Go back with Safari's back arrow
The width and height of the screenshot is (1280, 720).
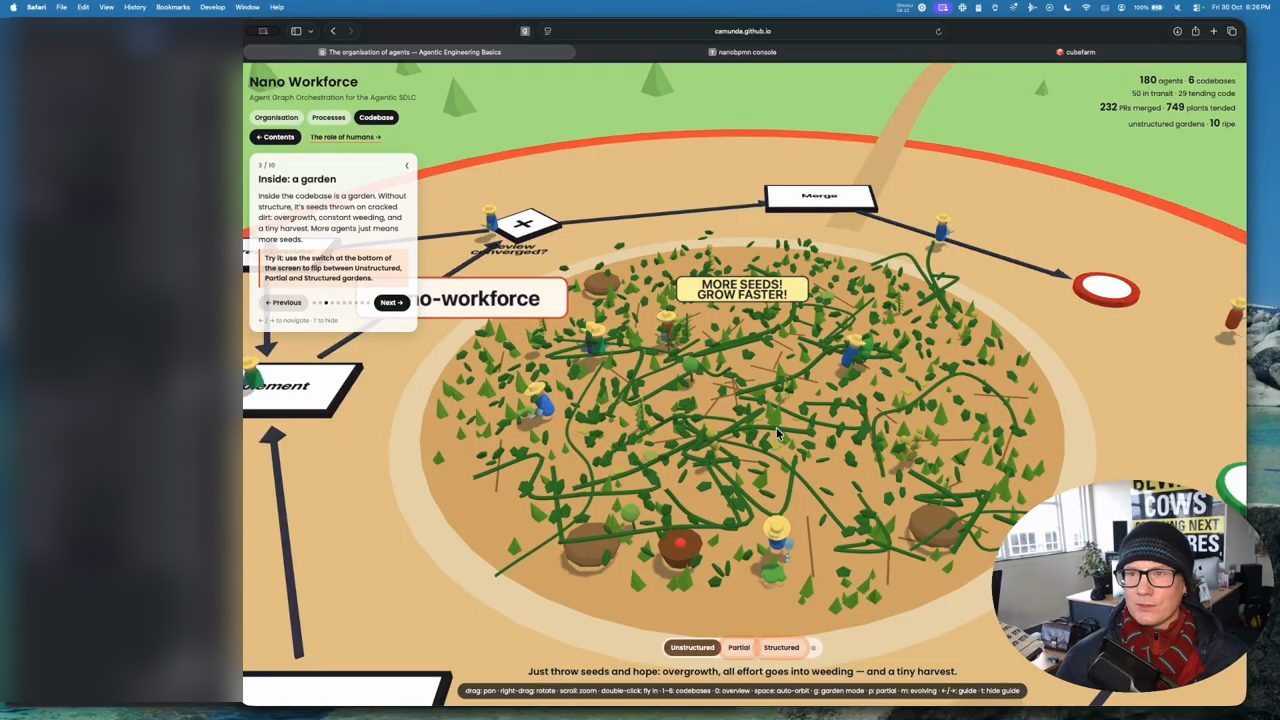333,31
